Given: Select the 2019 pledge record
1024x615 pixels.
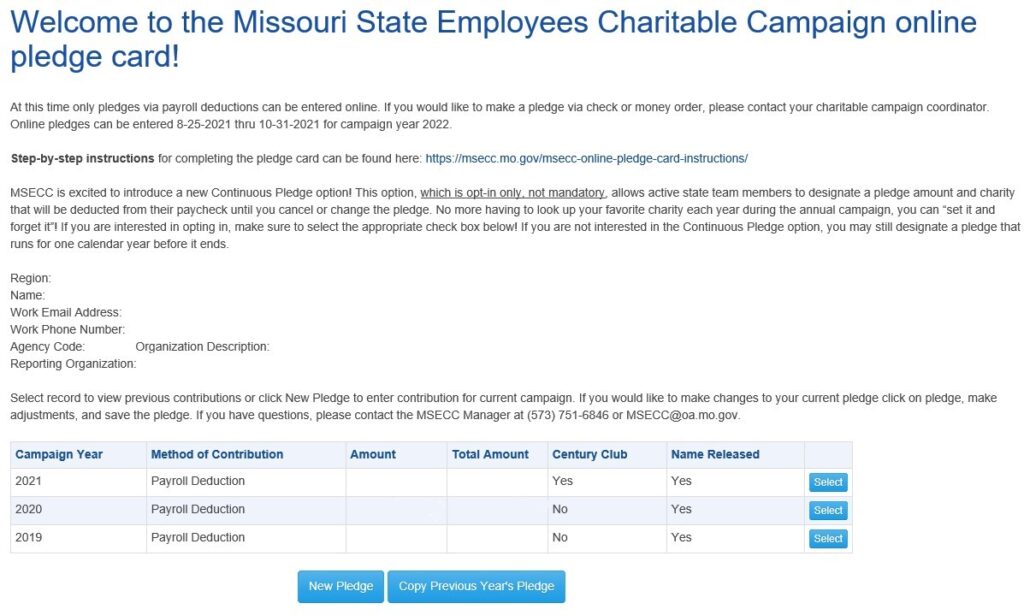Looking at the screenshot, I should [827, 538].
